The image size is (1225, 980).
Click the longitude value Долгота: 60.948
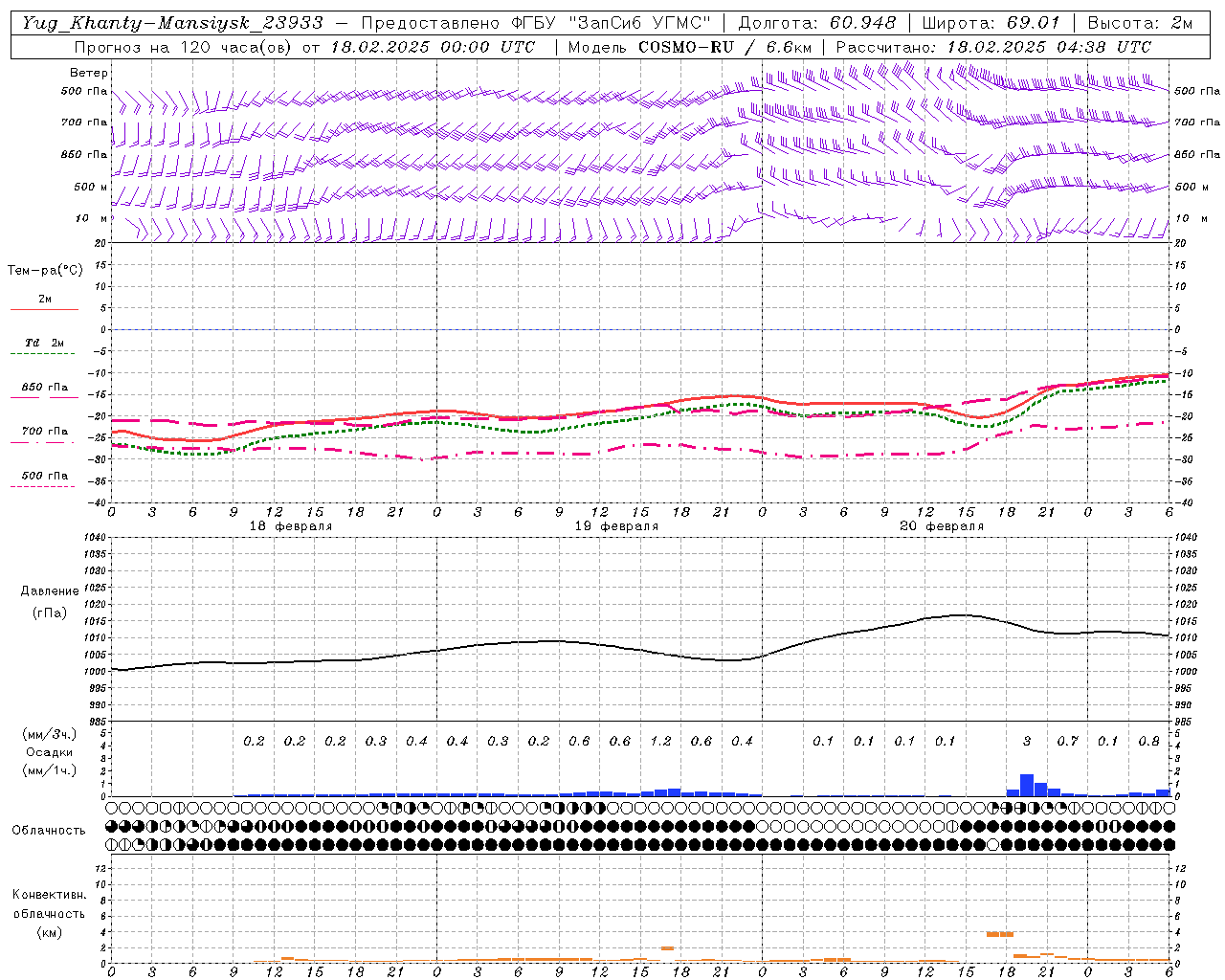click(x=817, y=23)
